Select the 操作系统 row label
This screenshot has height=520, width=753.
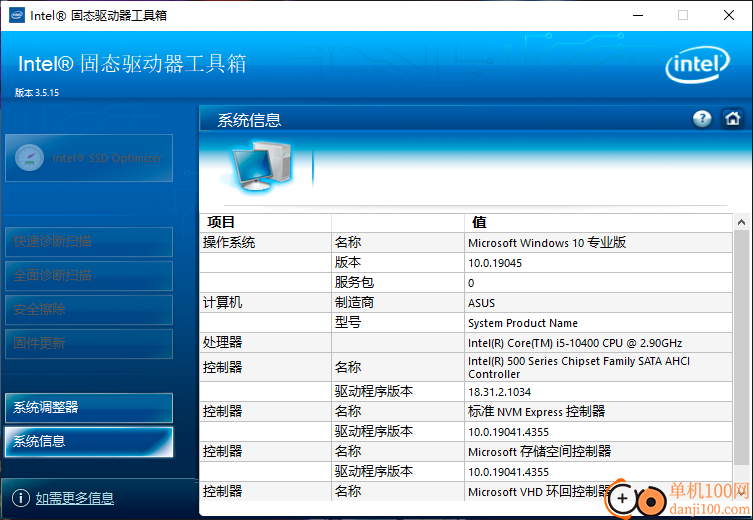click(229, 242)
